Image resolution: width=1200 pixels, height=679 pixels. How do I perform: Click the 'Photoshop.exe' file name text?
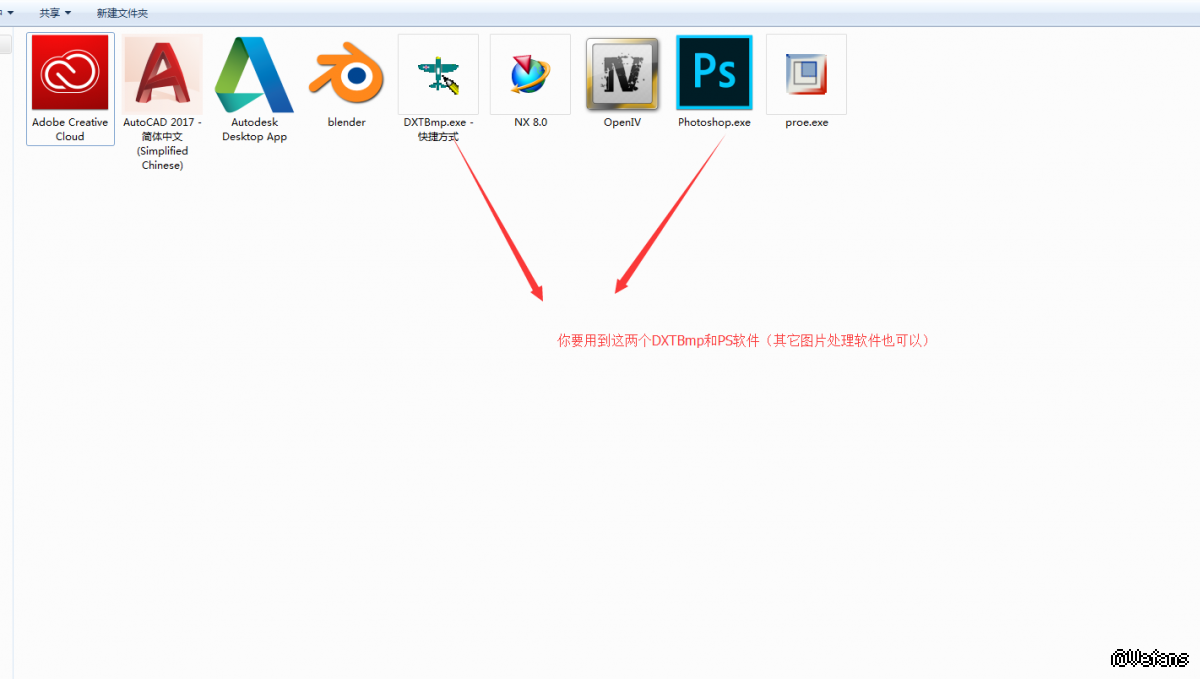(714, 122)
